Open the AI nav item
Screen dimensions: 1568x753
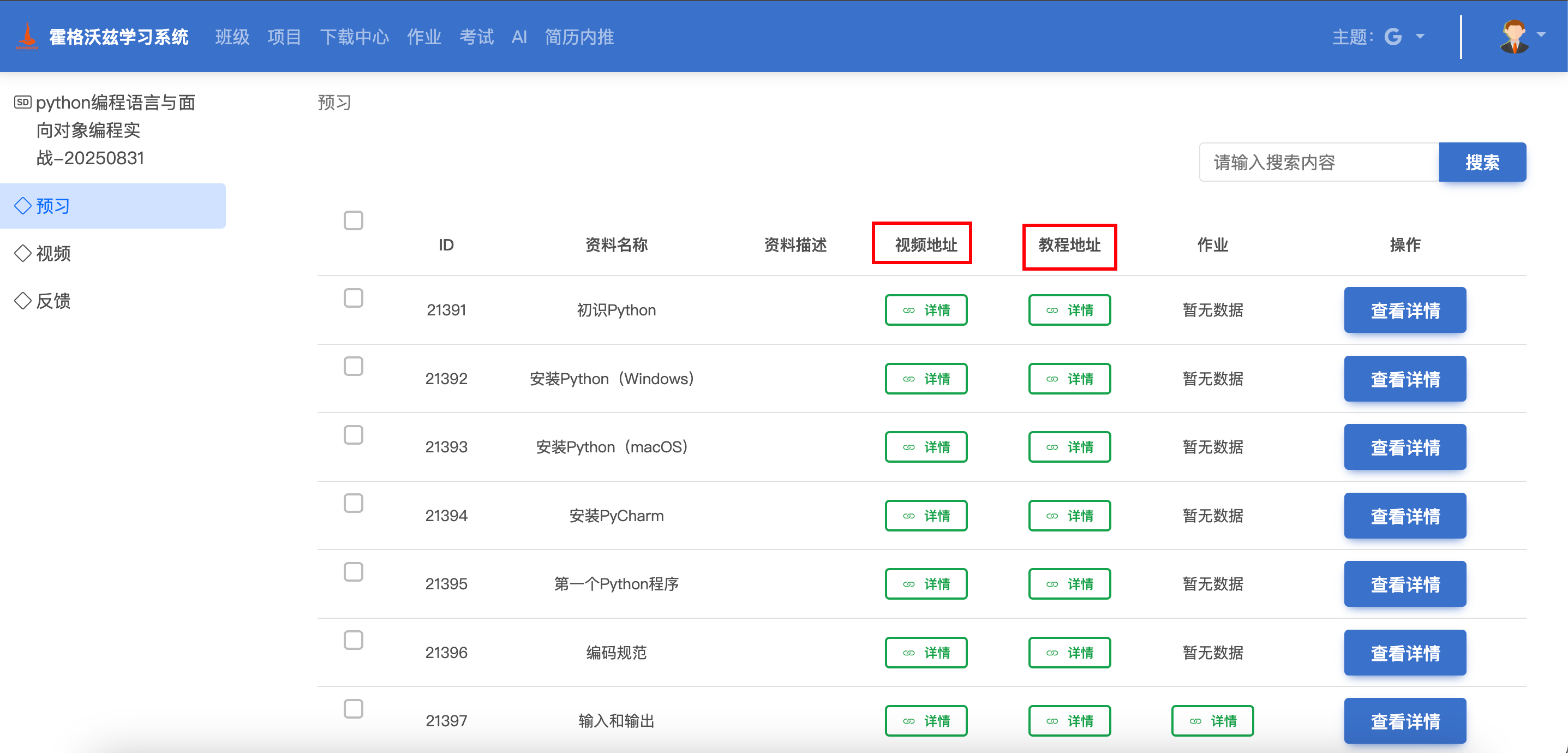coord(519,37)
